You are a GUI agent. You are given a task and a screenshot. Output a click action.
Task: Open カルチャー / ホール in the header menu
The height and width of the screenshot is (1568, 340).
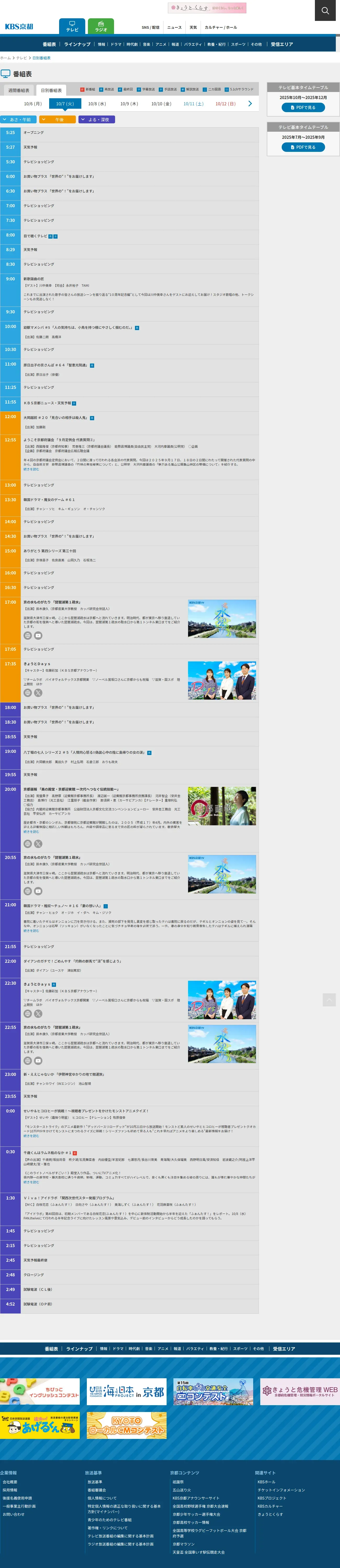point(220,27)
